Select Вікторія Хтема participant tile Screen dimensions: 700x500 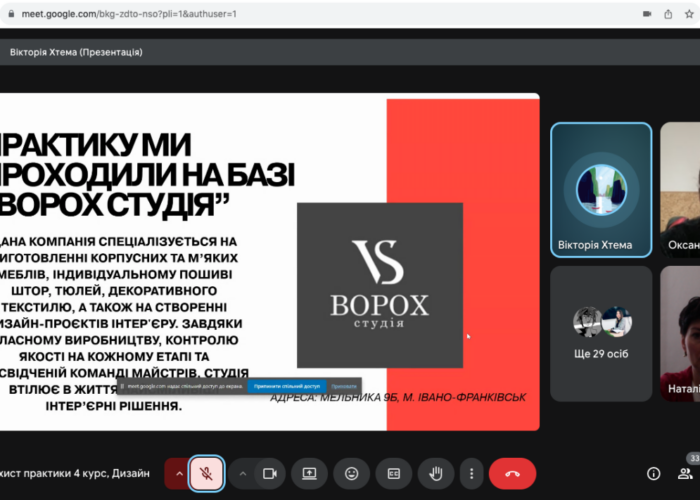(601, 190)
